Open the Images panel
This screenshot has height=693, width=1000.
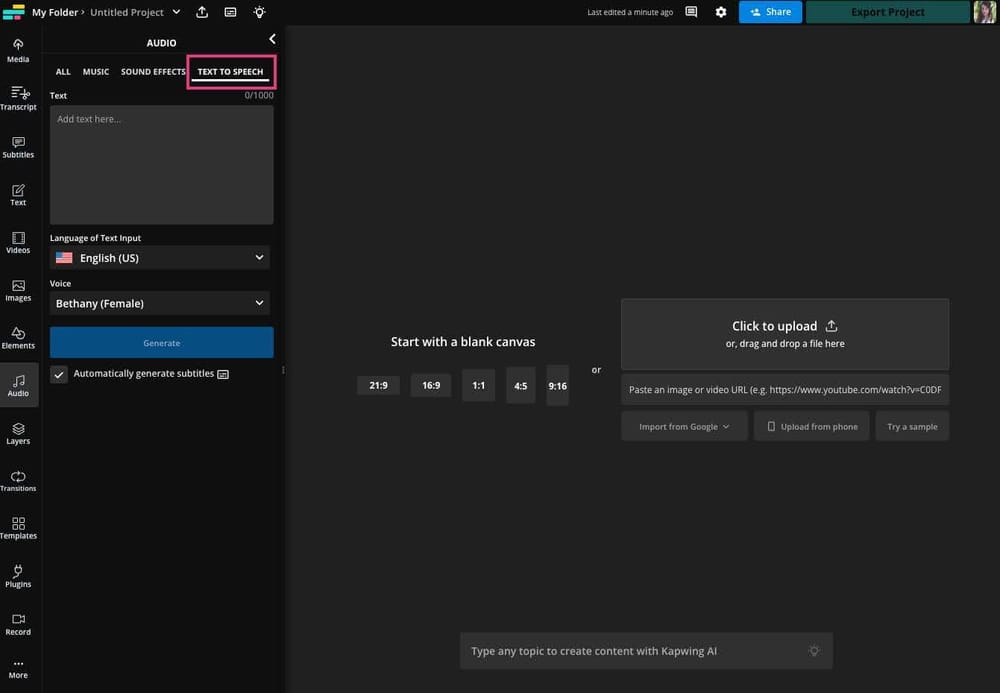tap(18, 290)
